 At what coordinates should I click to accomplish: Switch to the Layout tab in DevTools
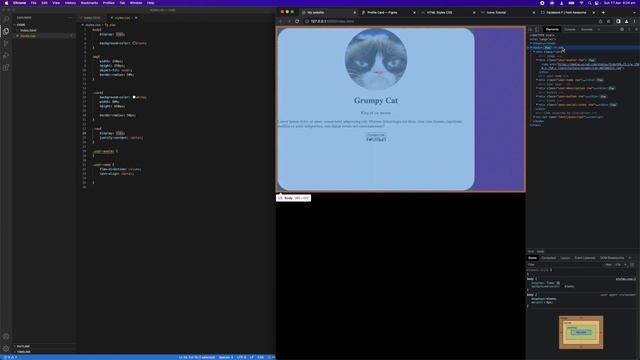pyautogui.click(x=565, y=258)
